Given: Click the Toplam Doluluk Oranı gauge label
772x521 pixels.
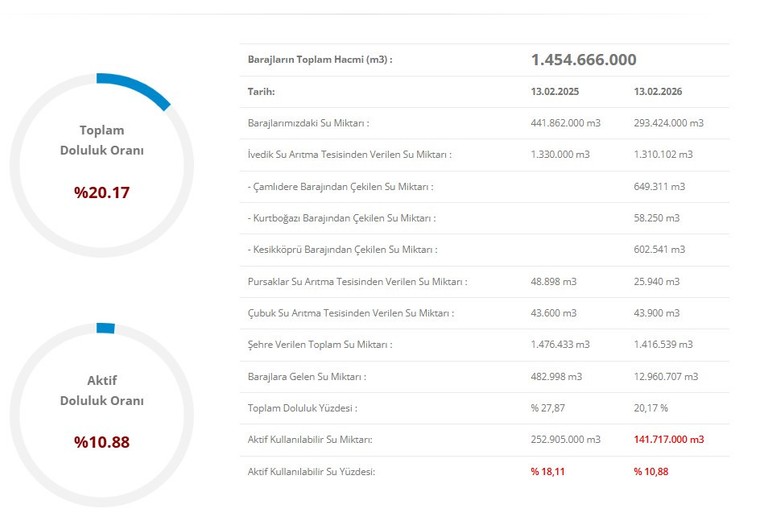Looking at the screenshot, I should tap(101, 140).
